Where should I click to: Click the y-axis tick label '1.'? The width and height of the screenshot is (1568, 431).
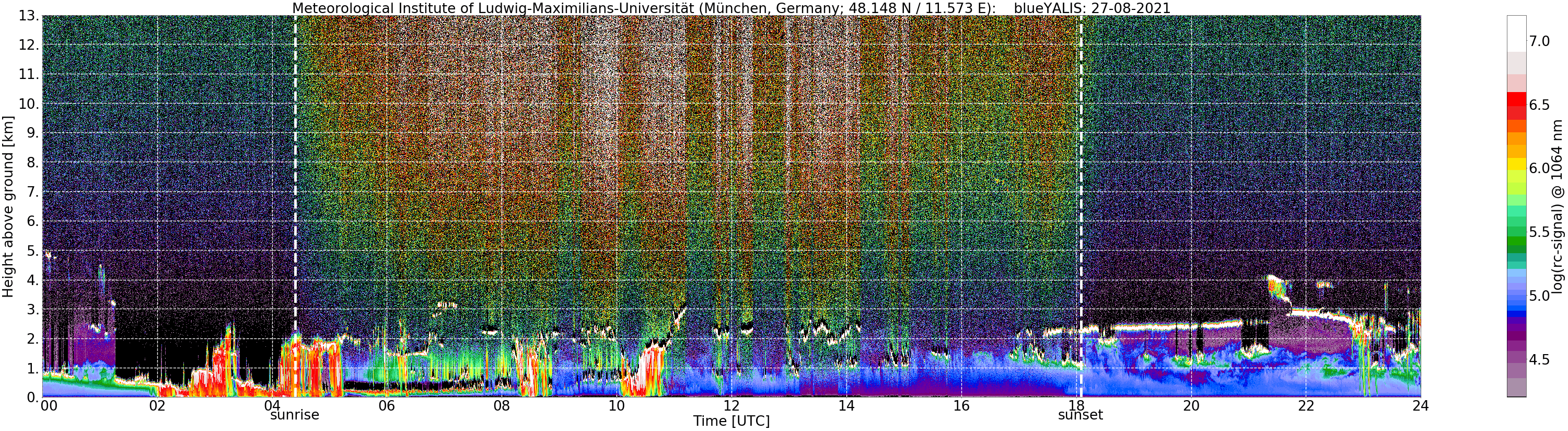33,368
